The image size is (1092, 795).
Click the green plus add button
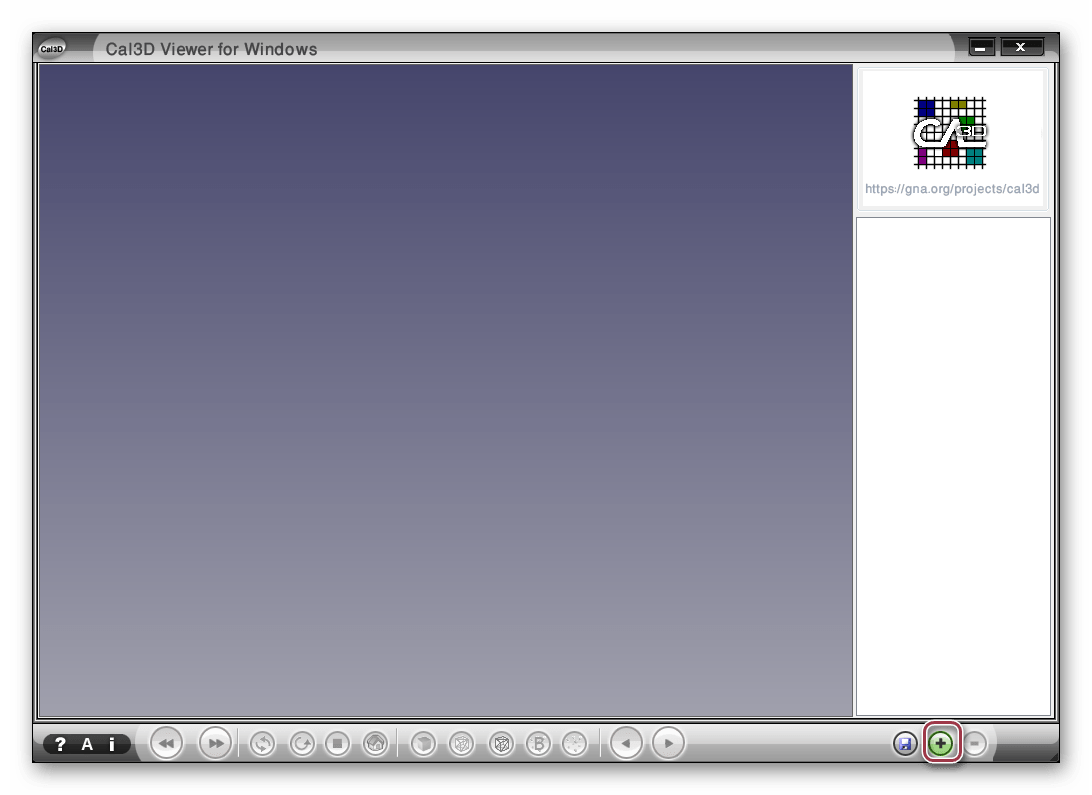(940, 744)
